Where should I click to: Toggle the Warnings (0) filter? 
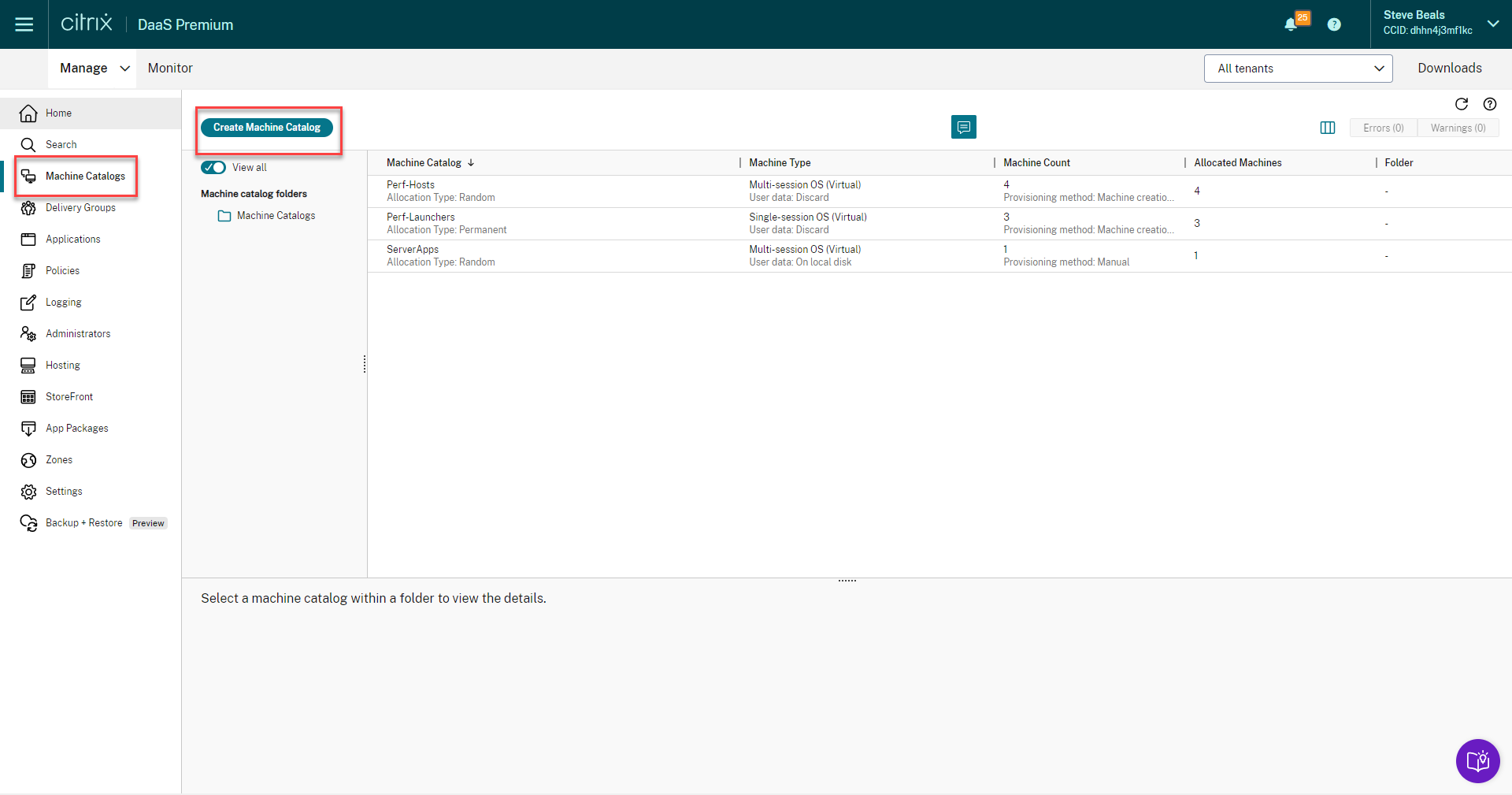pyautogui.click(x=1458, y=128)
